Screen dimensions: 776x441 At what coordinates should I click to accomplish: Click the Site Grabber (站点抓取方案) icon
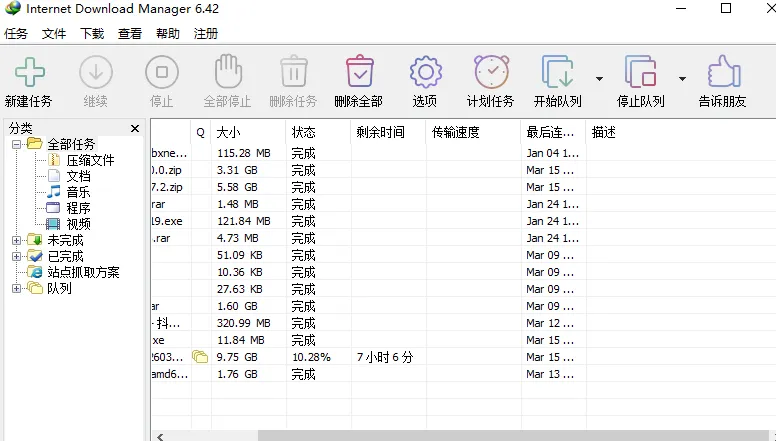coord(35,272)
